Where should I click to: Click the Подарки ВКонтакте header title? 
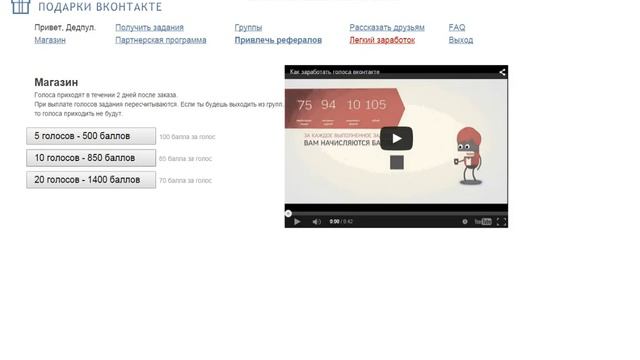click(100, 7)
